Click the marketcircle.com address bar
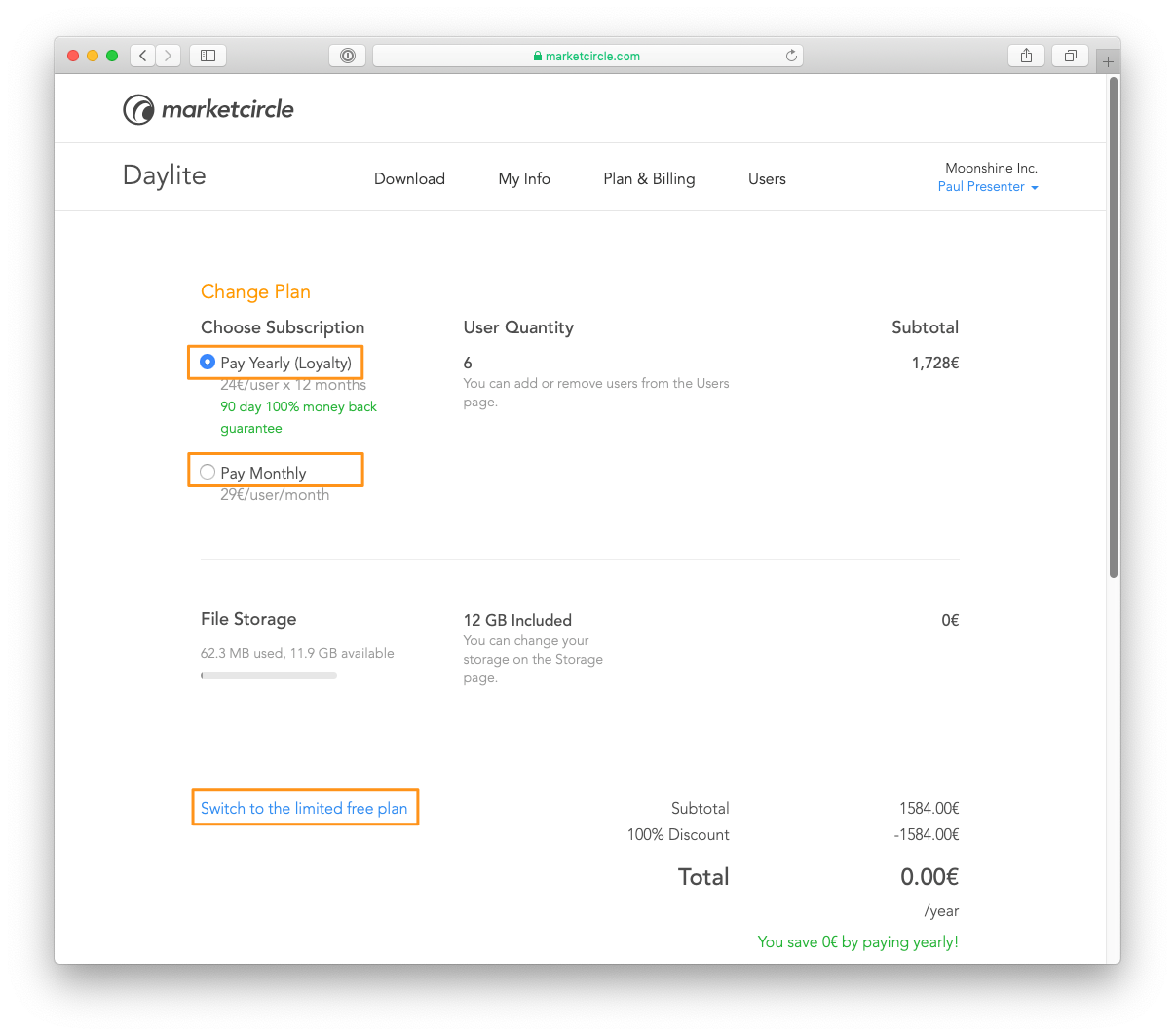 (587, 56)
